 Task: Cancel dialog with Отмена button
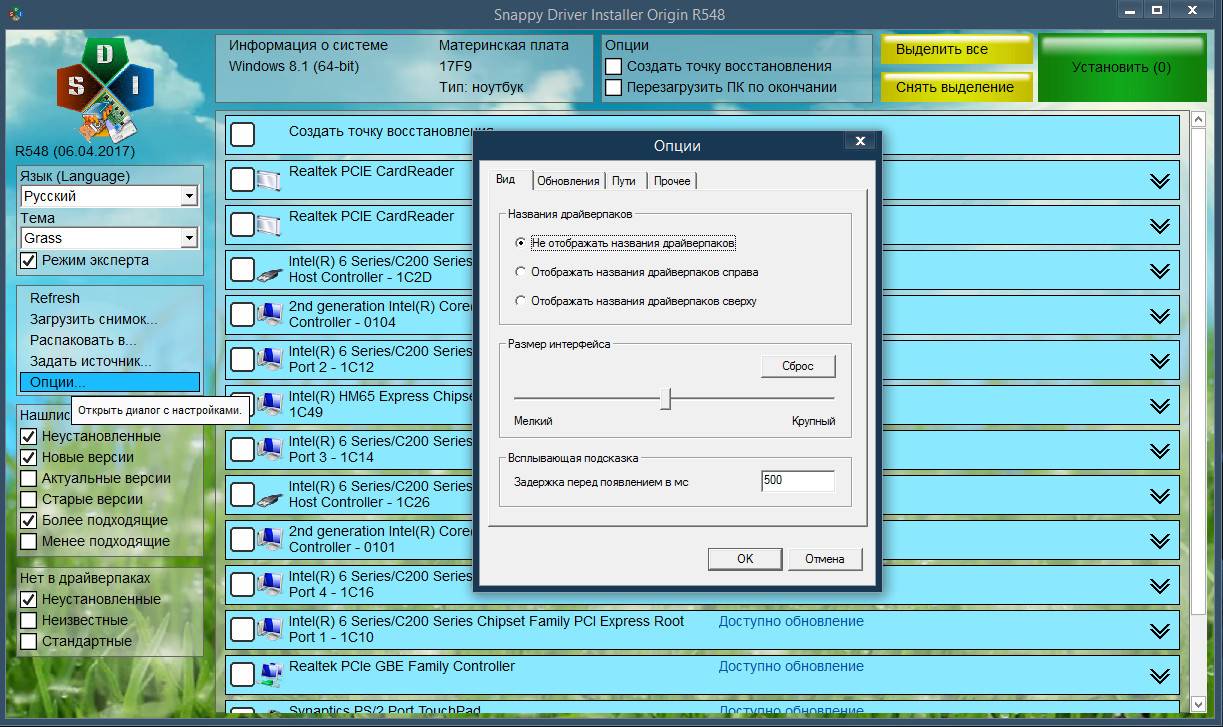(825, 559)
